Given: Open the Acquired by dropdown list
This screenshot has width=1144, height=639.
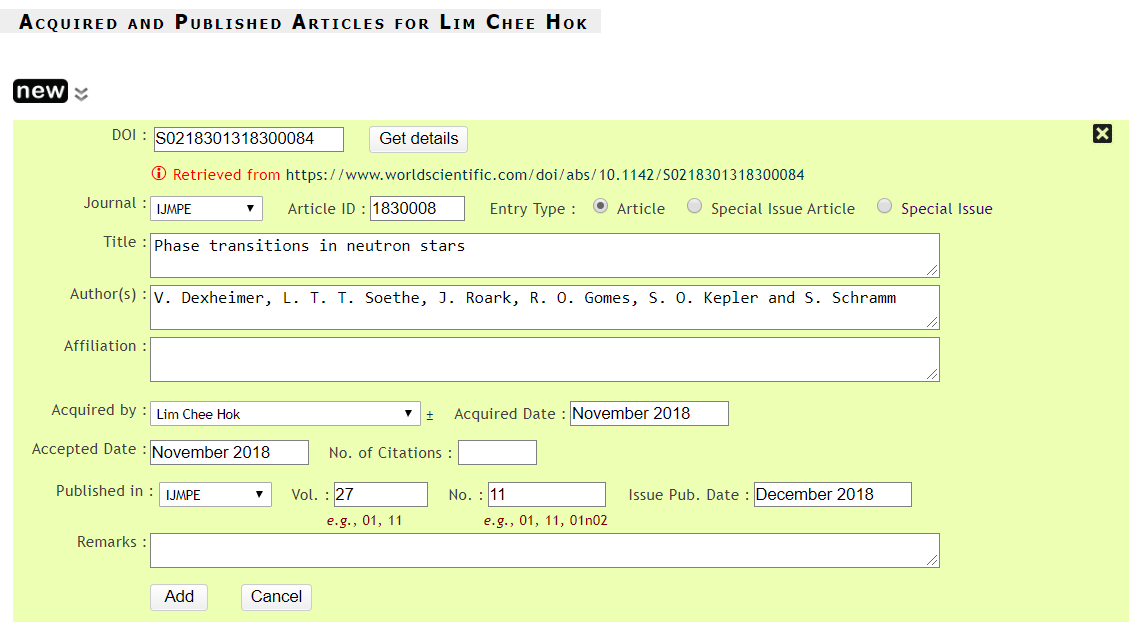Looking at the screenshot, I should (285, 414).
